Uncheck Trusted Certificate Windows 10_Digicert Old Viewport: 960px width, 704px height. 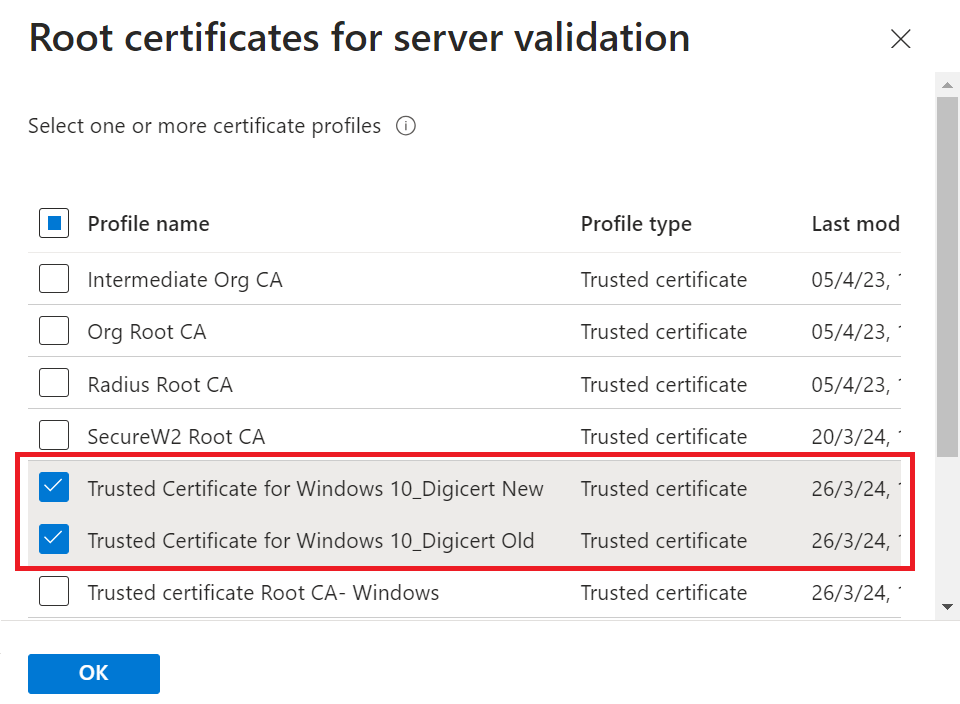tap(54, 539)
